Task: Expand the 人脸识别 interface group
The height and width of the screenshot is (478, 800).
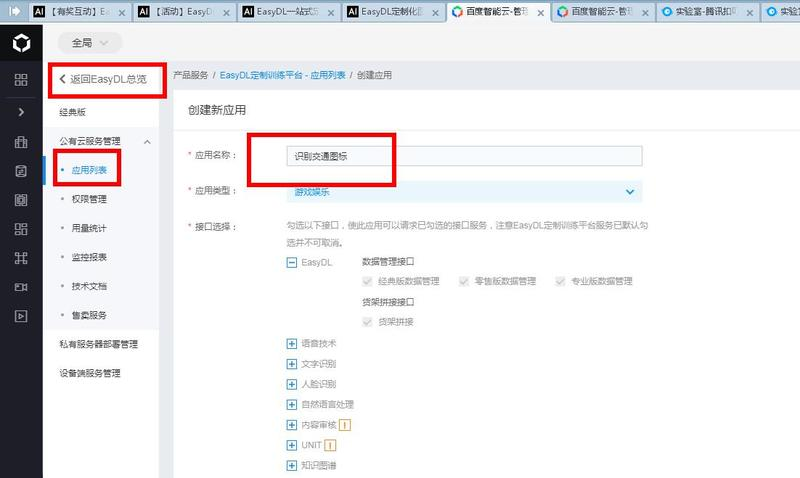Action: coord(291,384)
